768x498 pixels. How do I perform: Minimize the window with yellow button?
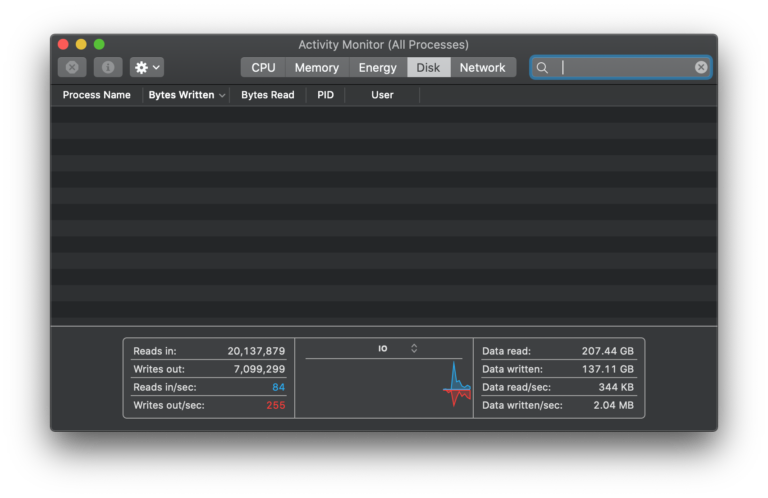tap(81, 45)
